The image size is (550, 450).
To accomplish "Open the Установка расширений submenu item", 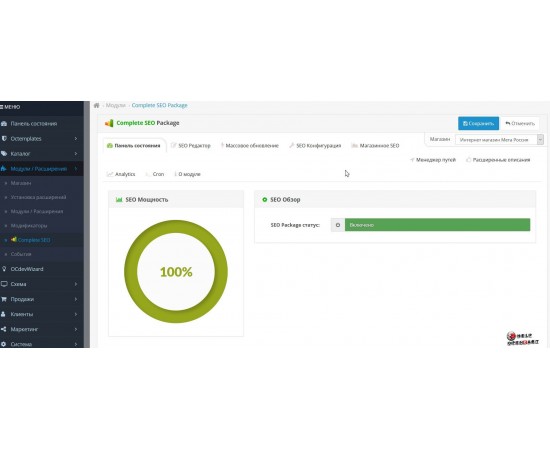I will click(x=38, y=197).
